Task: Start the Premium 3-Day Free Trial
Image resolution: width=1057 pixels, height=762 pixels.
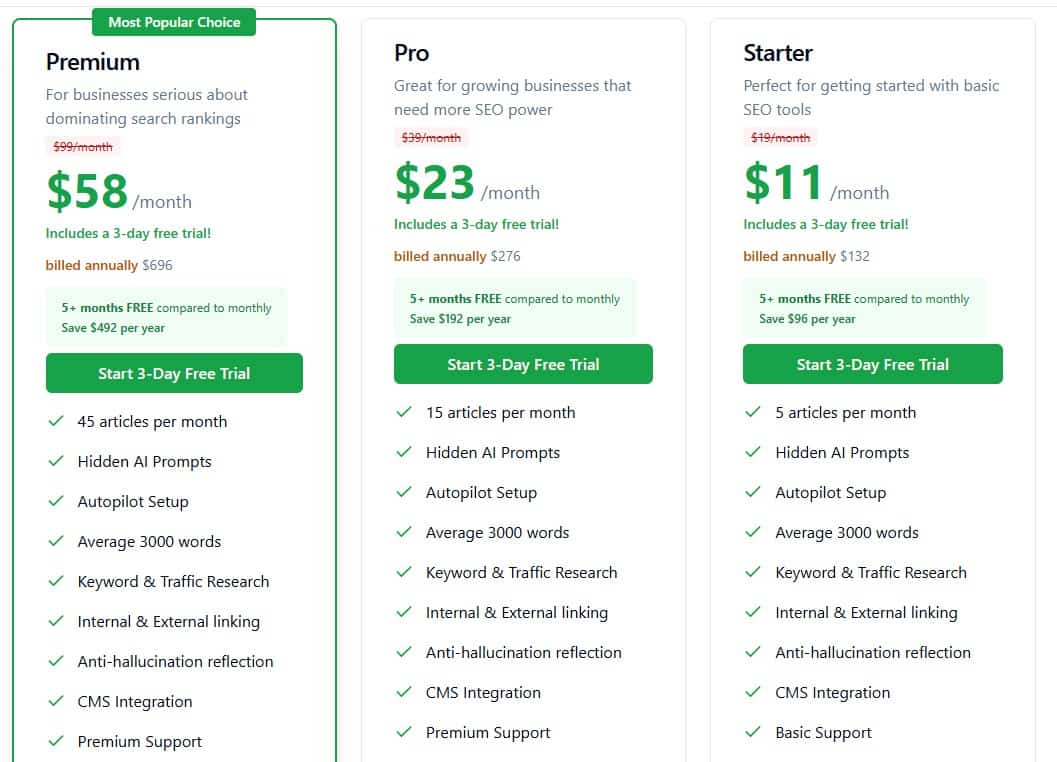Action: (x=174, y=372)
